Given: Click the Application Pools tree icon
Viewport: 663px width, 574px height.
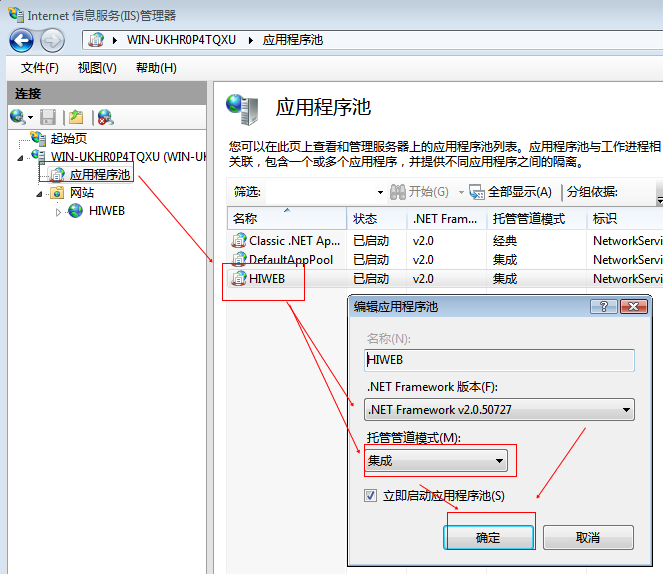Looking at the screenshot, I should 57,174.
